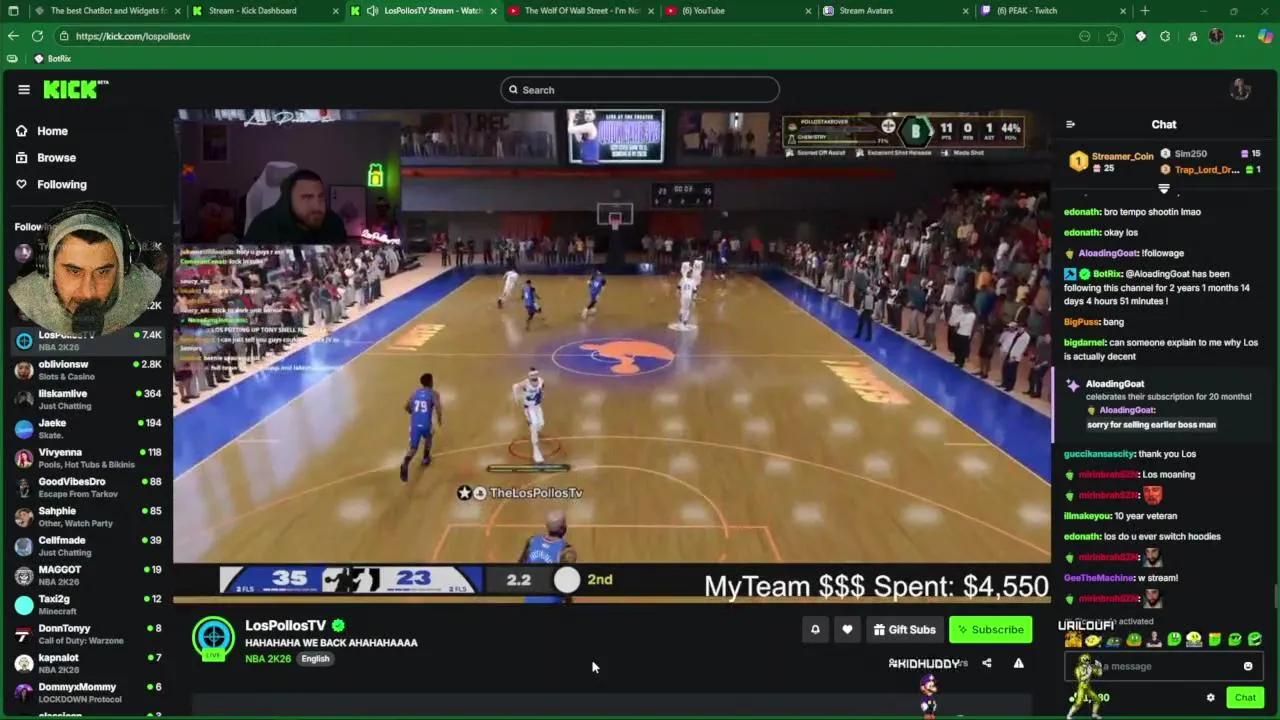Switch to the (6) YouTube tab

pyautogui.click(x=738, y=11)
